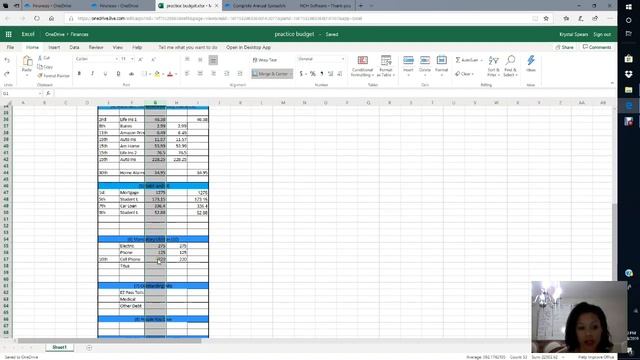Apply comma style number format
Image resolution: width=640 pixels, height=360 pixels.
322,74
